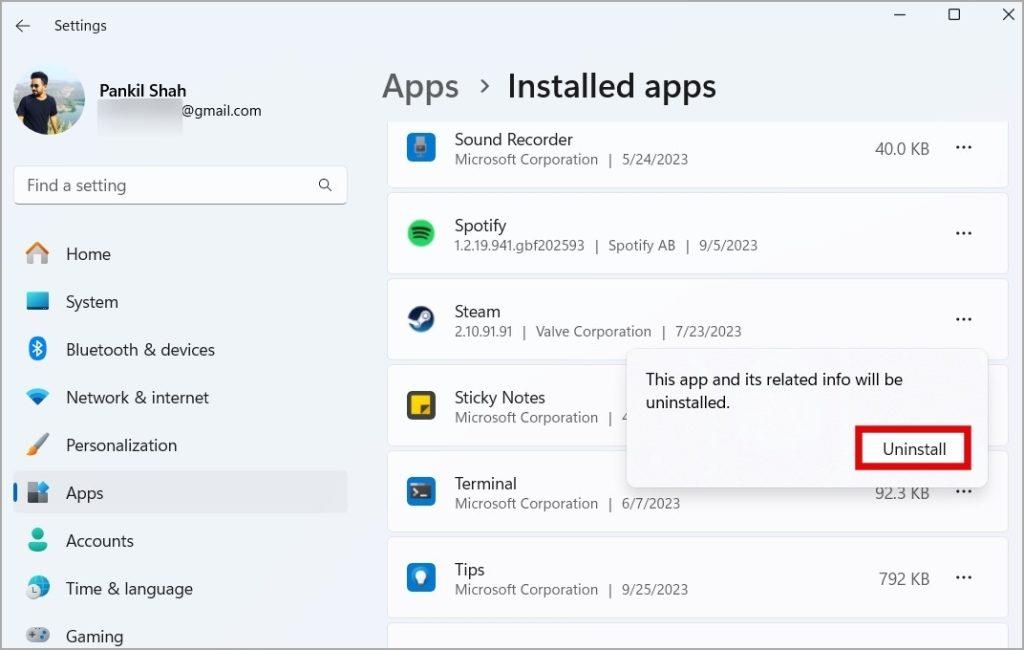Click the Sticky Notes app icon
Image resolution: width=1024 pixels, height=650 pixels.
click(x=421, y=406)
